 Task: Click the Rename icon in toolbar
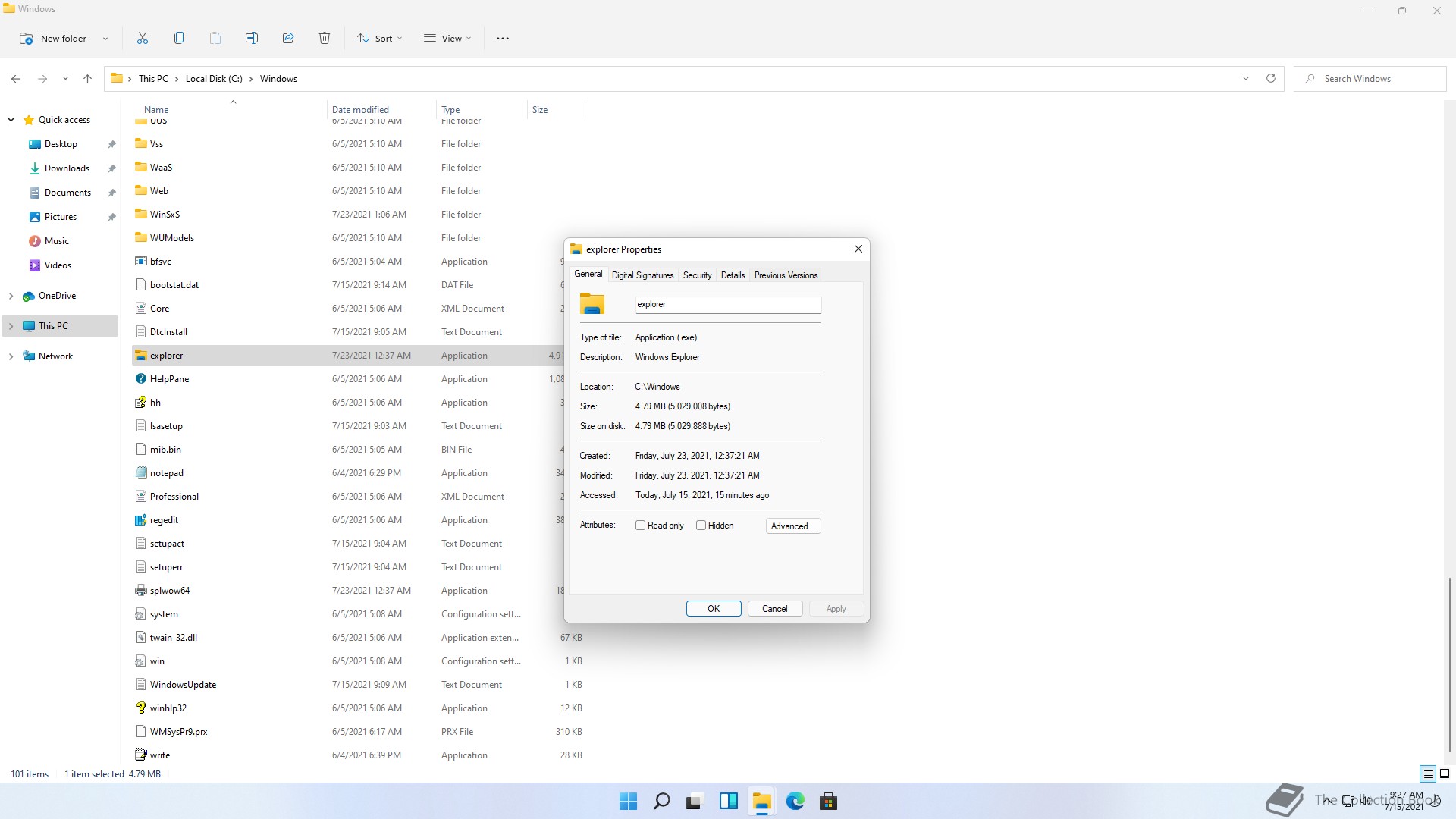252,38
